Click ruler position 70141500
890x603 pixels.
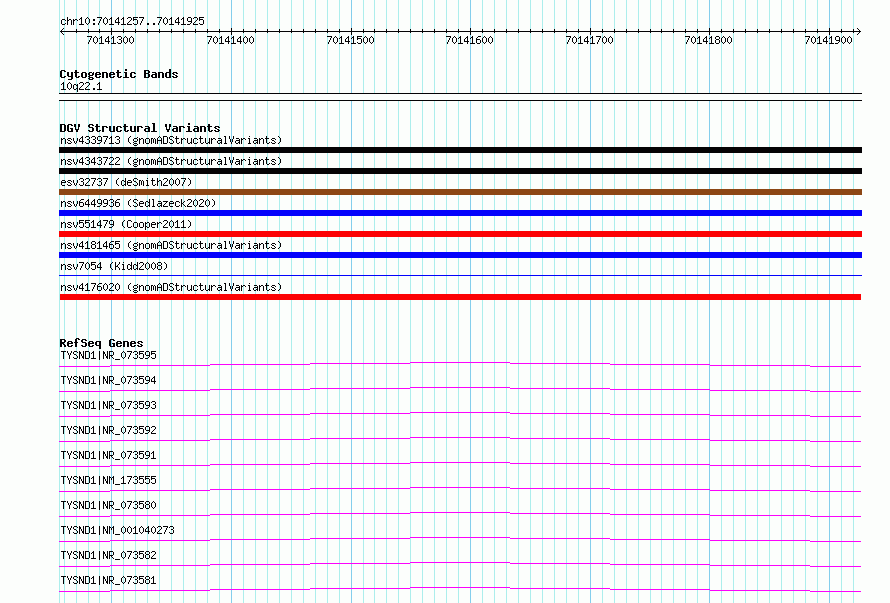pos(350,40)
